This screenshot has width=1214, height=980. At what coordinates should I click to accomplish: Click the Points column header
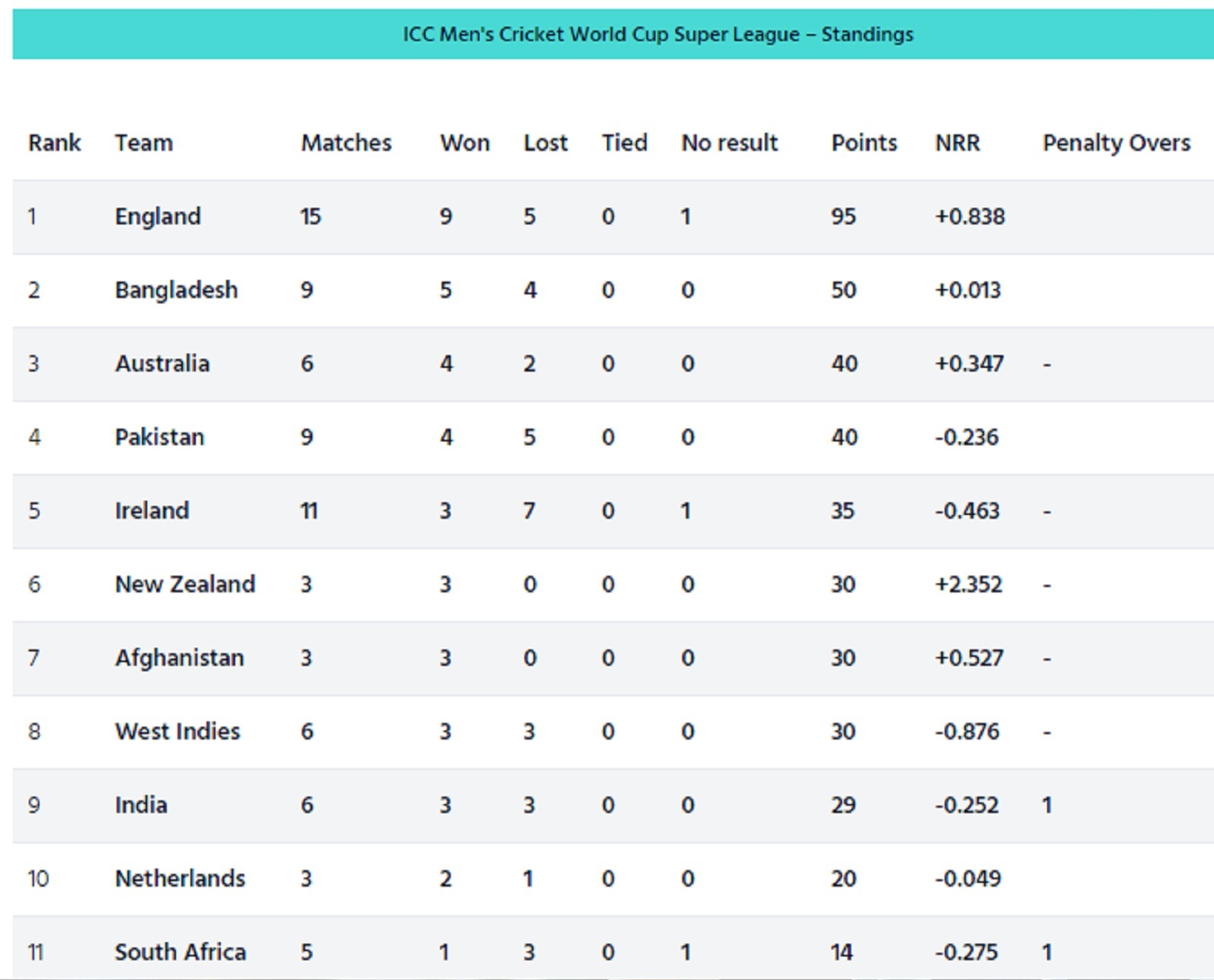pos(864,143)
